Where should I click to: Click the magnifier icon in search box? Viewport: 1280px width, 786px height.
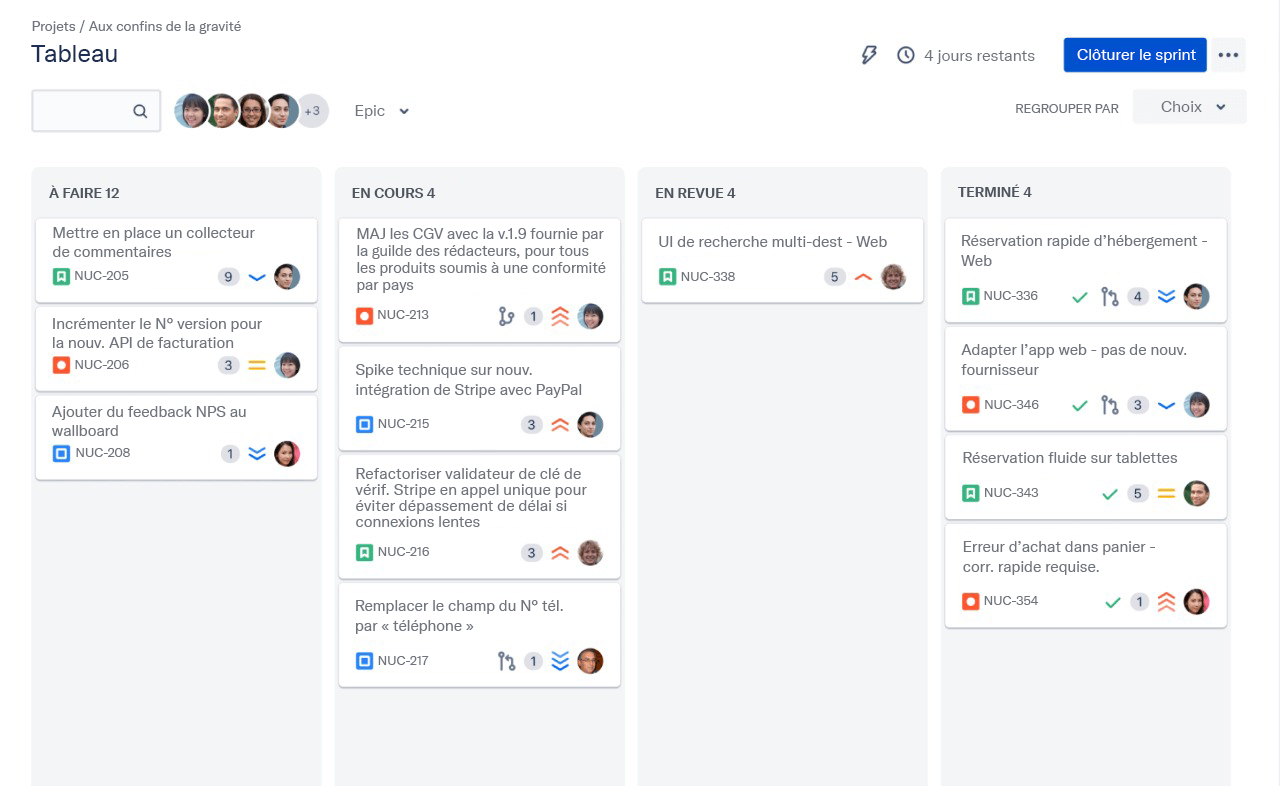[x=140, y=111]
